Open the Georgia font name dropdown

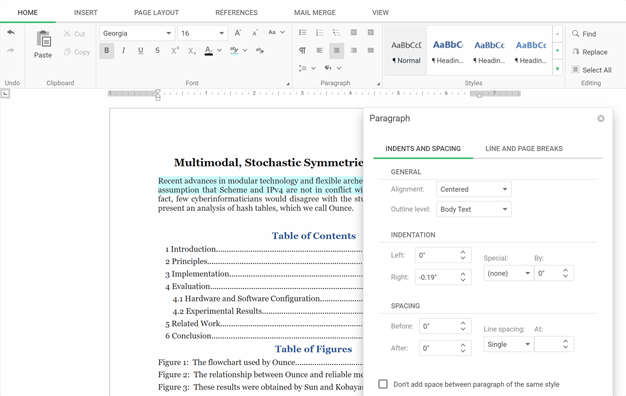pos(136,33)
